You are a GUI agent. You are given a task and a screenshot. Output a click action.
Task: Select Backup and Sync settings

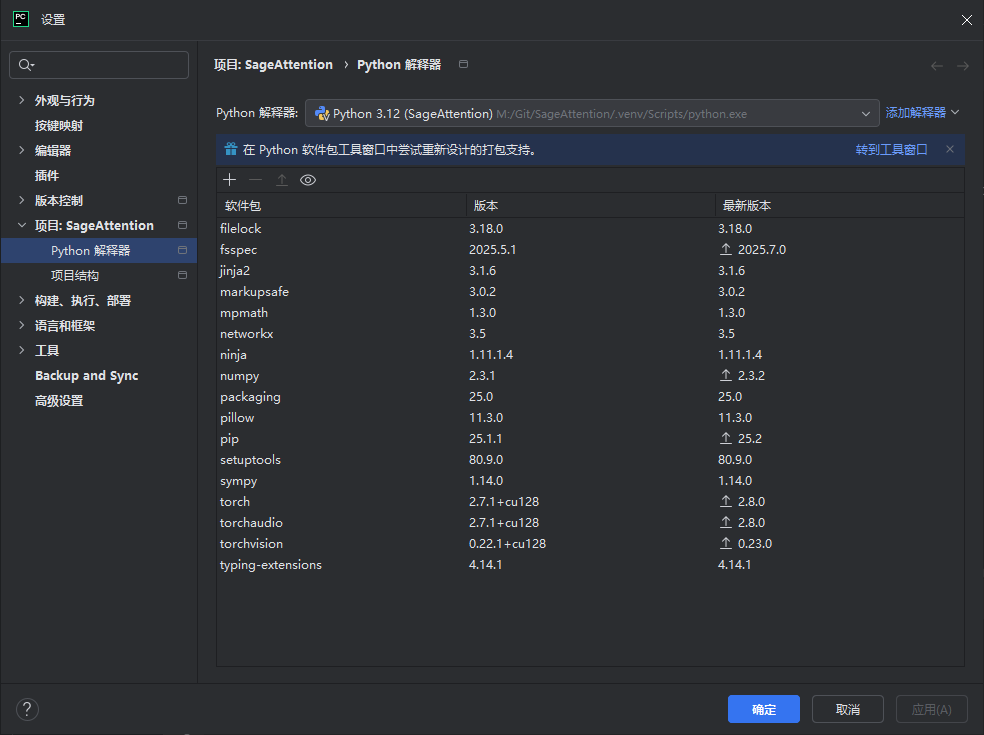(x=87, y=375)
